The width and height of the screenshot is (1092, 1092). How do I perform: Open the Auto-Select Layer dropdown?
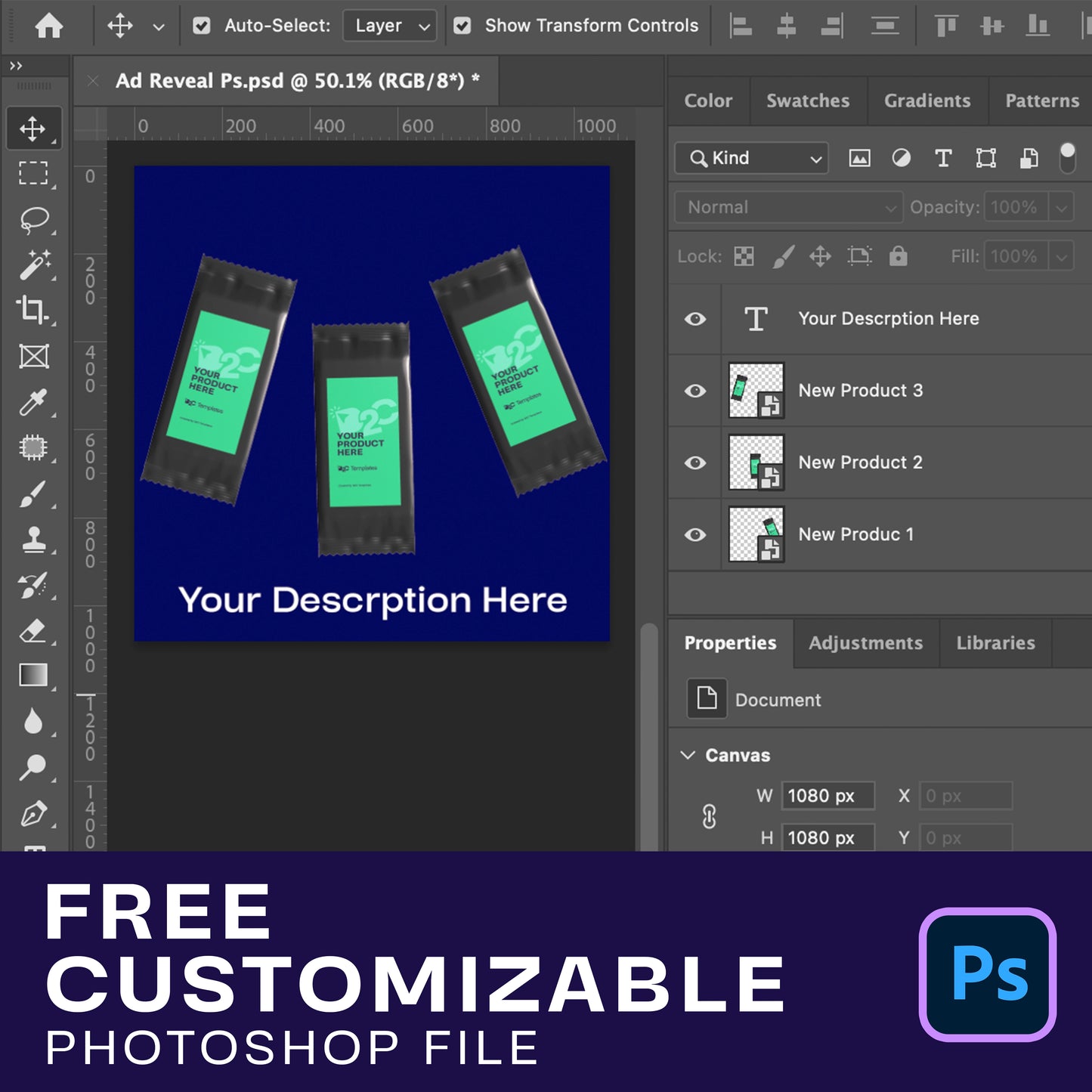pyautogui.click(x=390, y=26)
